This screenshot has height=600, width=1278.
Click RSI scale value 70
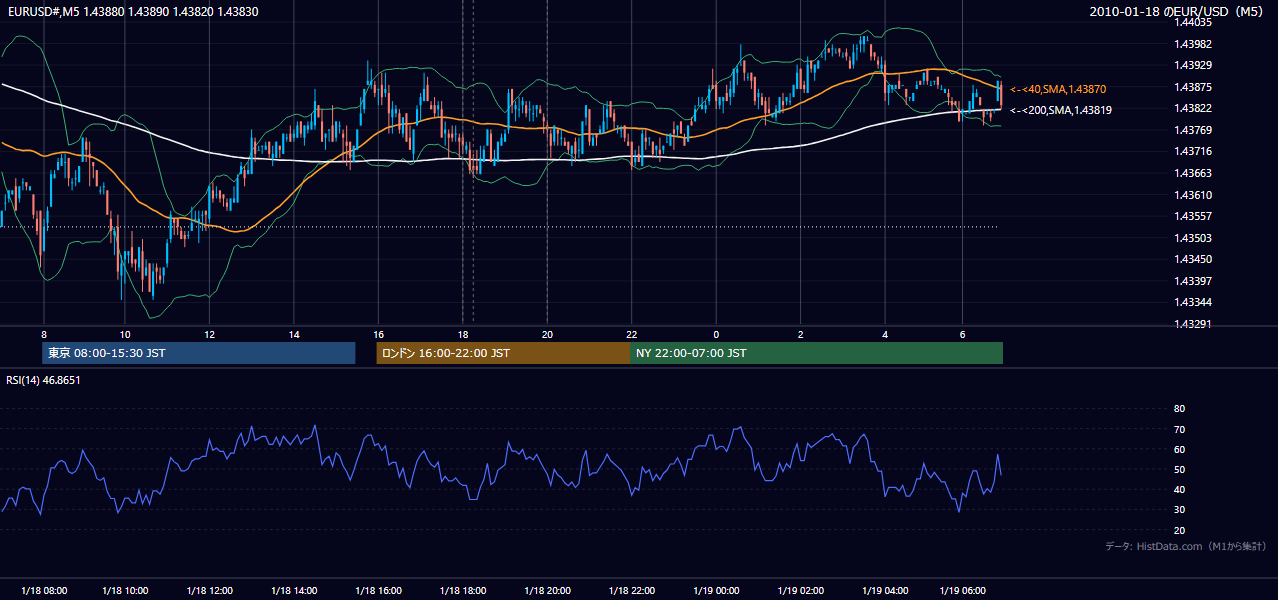[1179, 429]
